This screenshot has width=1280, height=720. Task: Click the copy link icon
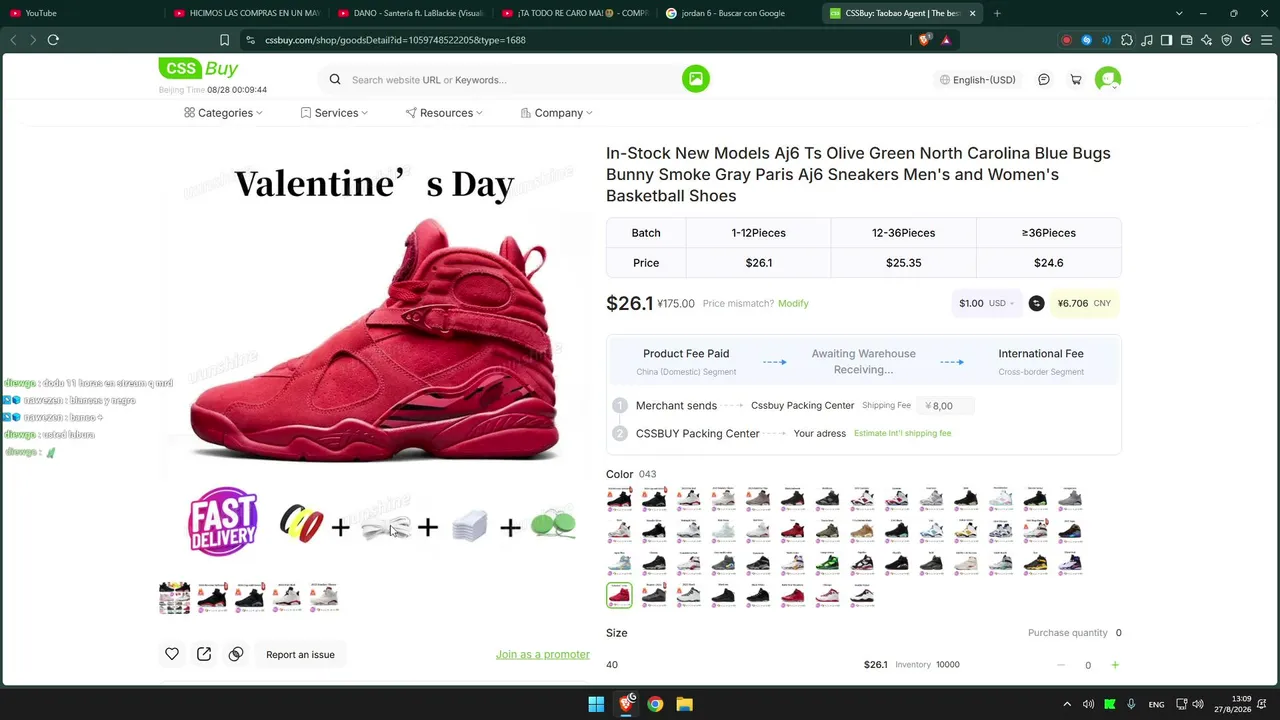(x=236, y=654)
